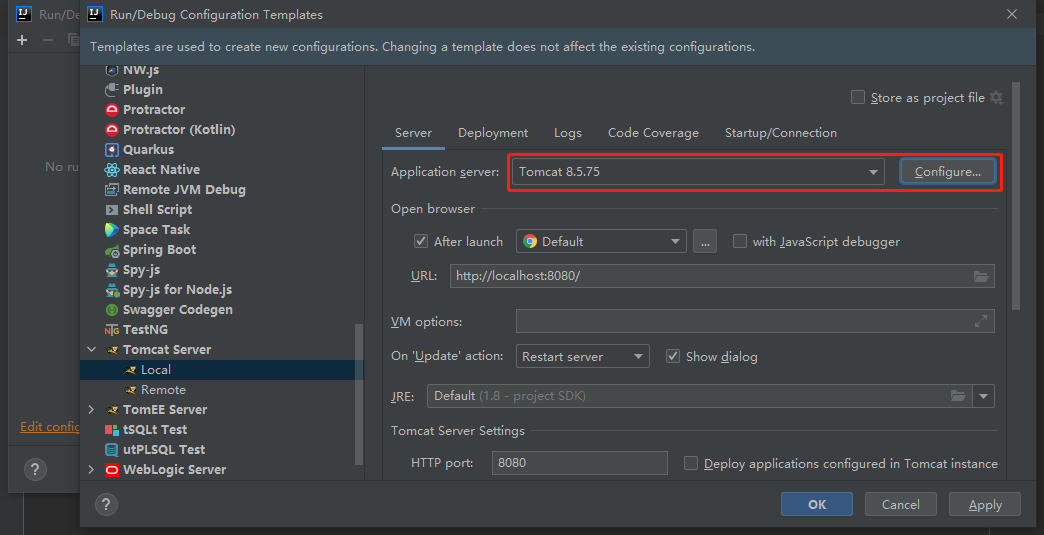
Task: Click the remove minus icon in the background window
Action: pos(47,40)
